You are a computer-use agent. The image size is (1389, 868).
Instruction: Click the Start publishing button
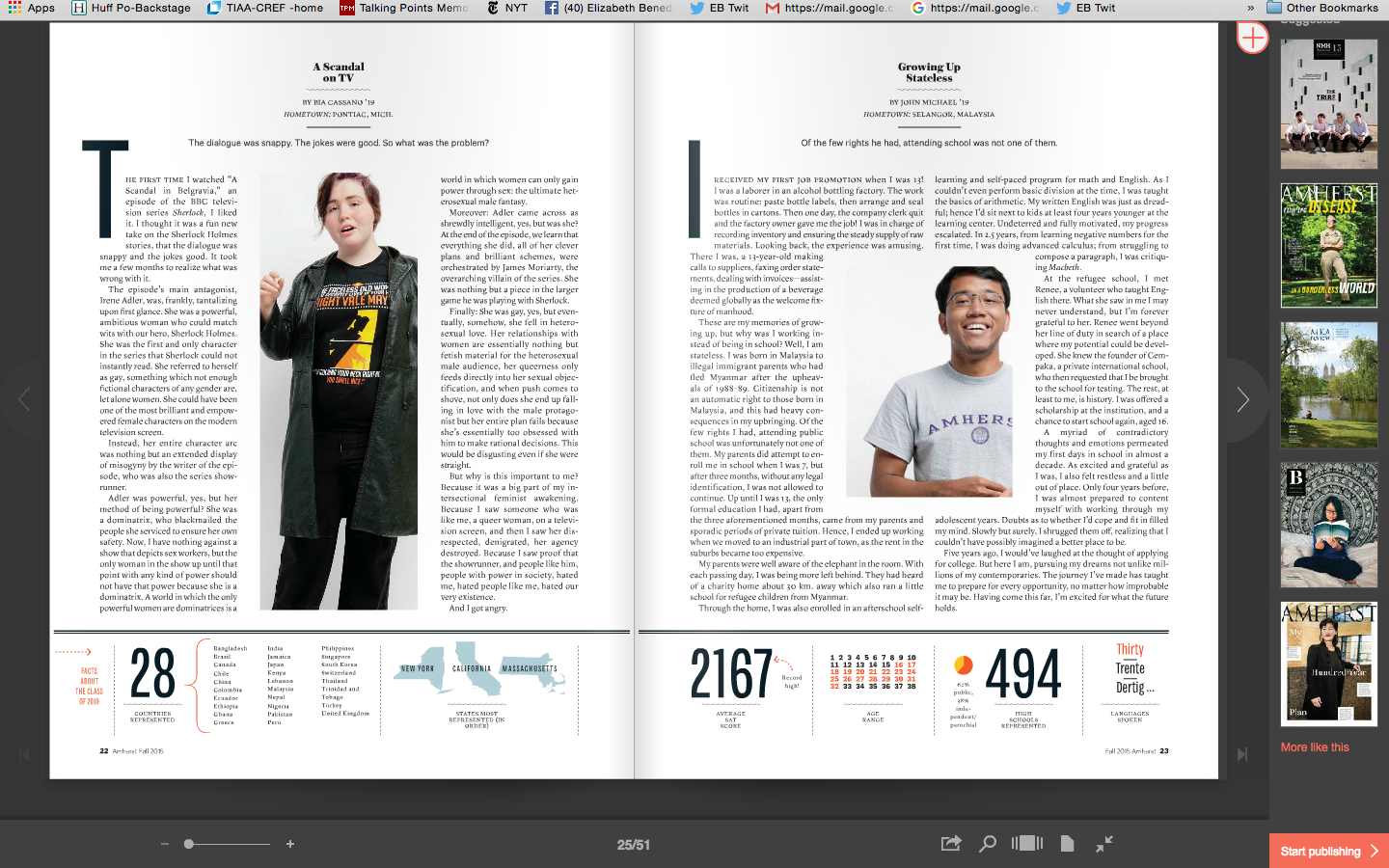[1329, 851]
